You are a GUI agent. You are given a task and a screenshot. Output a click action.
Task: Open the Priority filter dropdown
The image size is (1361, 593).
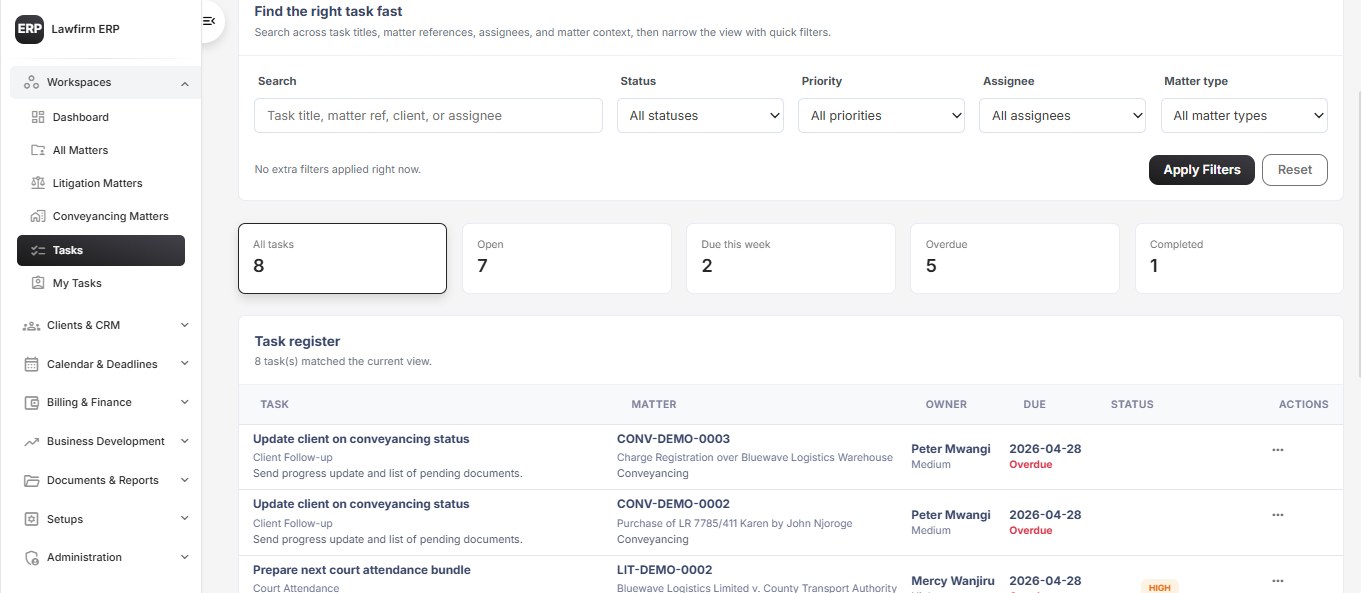tap(881, 115)
